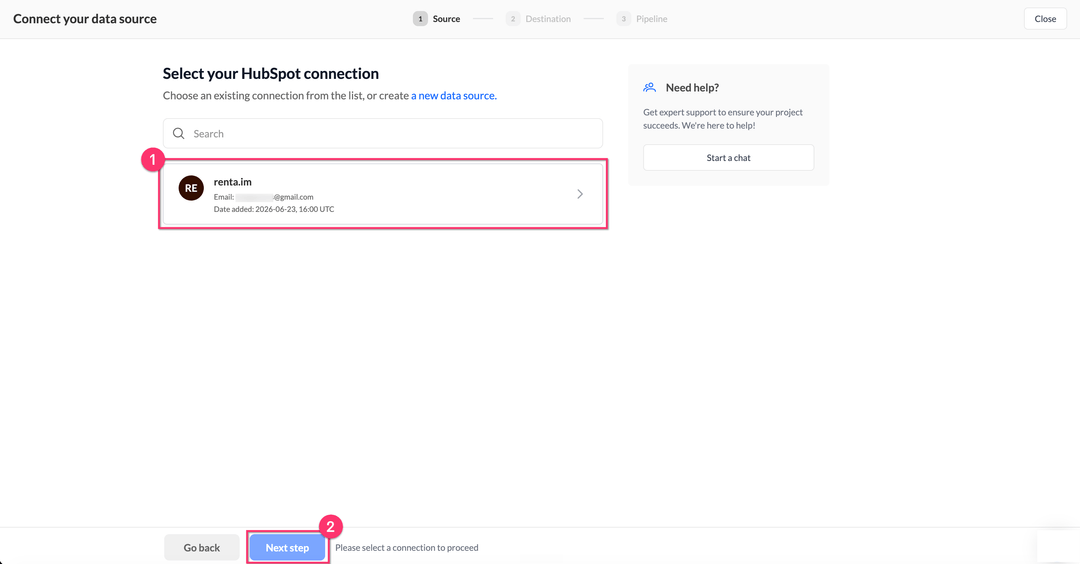Click into the Search connections field
Image resolution: width=1080 pixels, height=564 pixels.
click(383, 134)
